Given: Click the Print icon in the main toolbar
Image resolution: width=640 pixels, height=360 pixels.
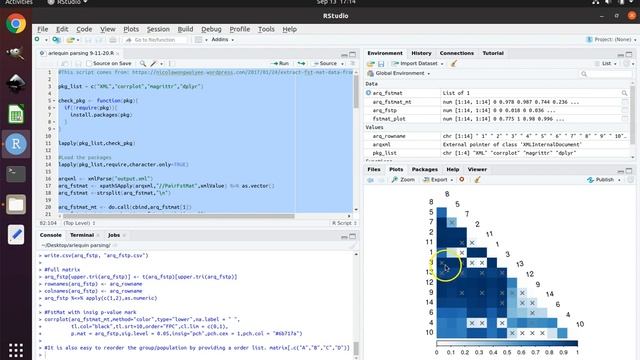Looking at the screenshot, I should click(x=113, y=40).
